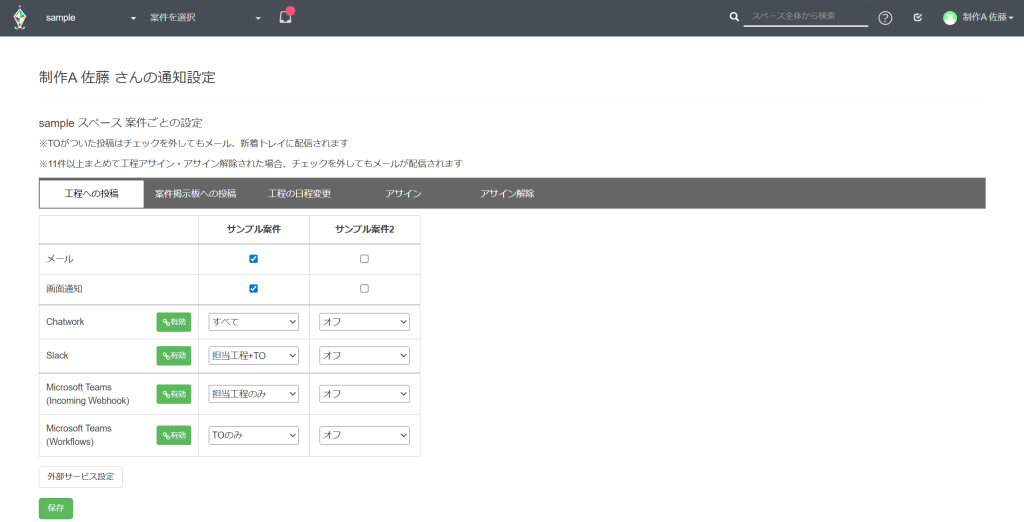Focus the space-wide search field
1024x522 pixels.
tap(805, 17)
